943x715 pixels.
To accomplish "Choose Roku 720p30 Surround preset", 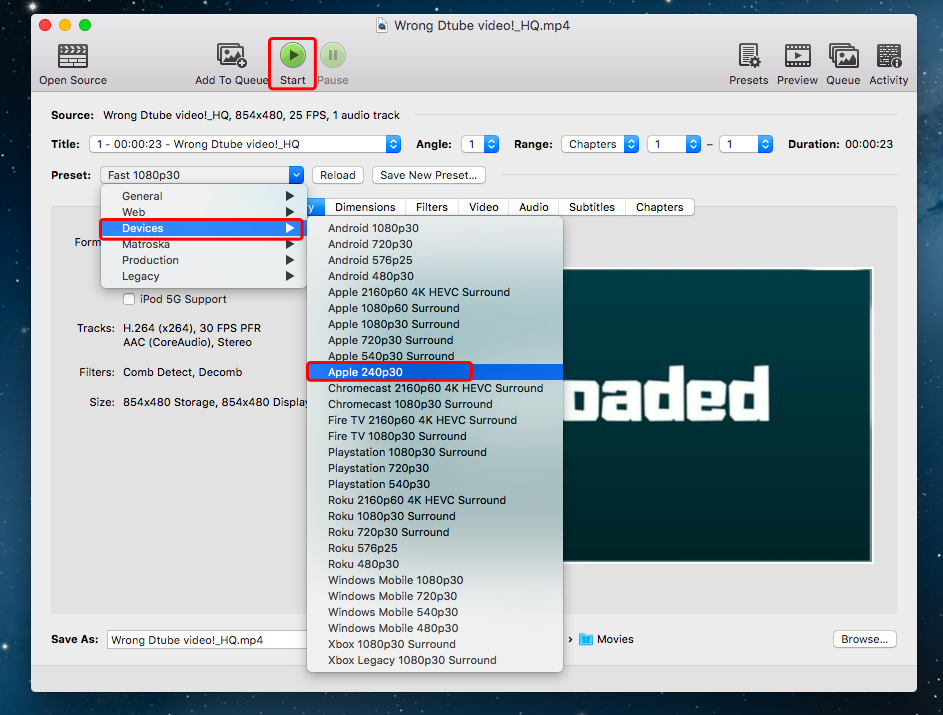I will 435,532.
